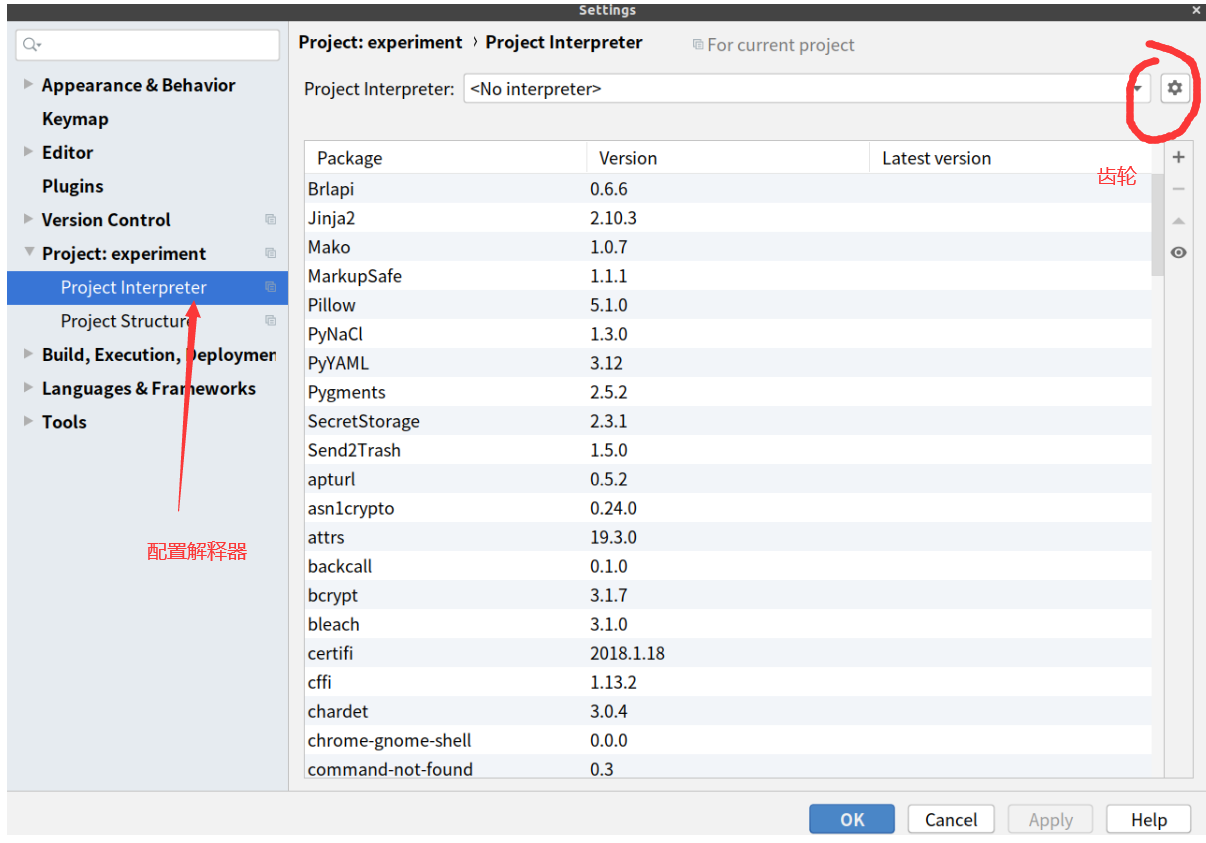Screen dimensions: 1206x843
Task: Select the chrome-gnome-shell package row
Action: tap(728, 740)
